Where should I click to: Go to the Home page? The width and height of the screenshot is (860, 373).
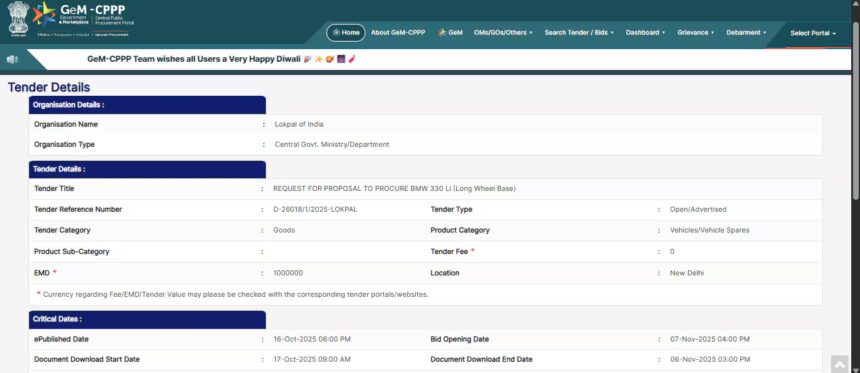pyautogui.click(x=346, y=33)
